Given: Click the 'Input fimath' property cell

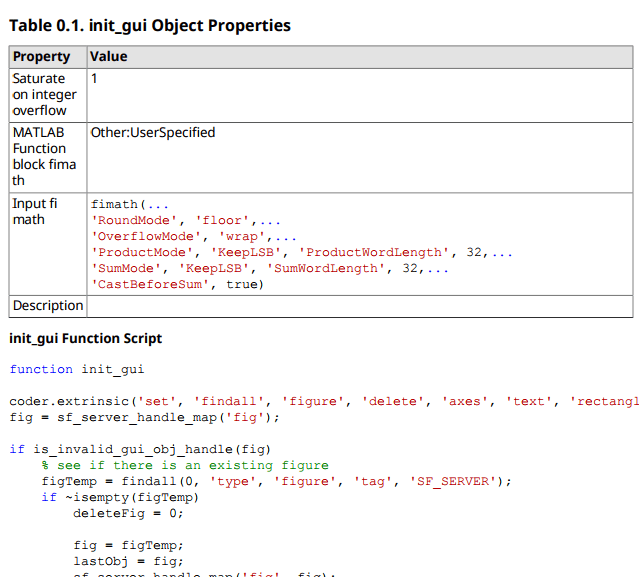Looking at the screenshot, I should [x=35, y=211].
